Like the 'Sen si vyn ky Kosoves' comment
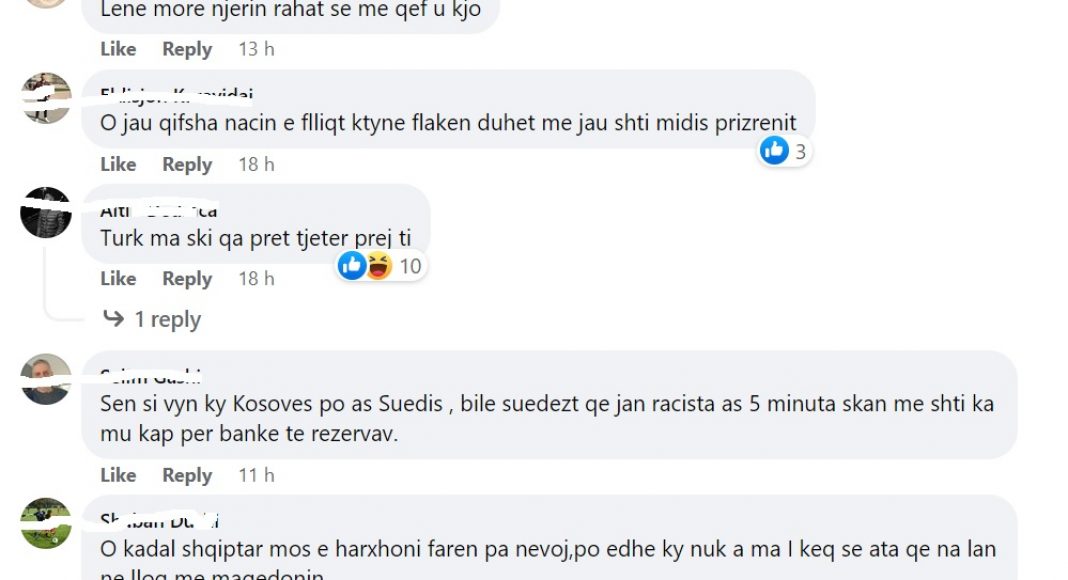This screenshot has height=580, width=1068. (x=118, y=474)
